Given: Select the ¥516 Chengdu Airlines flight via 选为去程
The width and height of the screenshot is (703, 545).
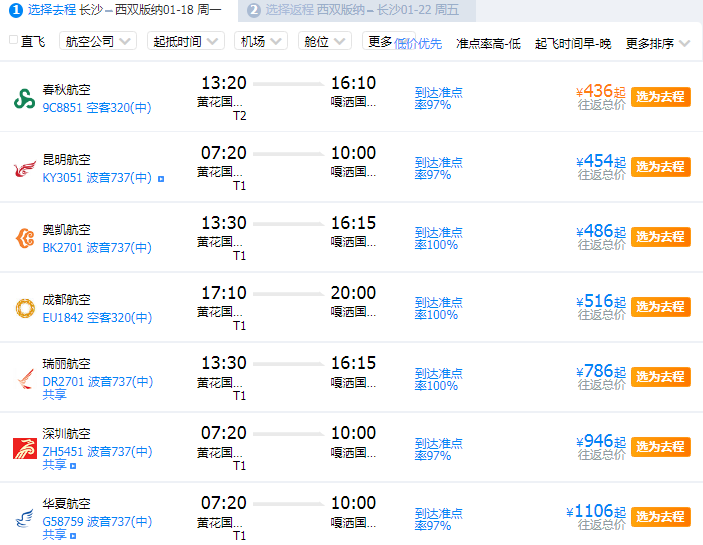Looking at the screenshot, I should pyautogui.click(x=660, y=307).
